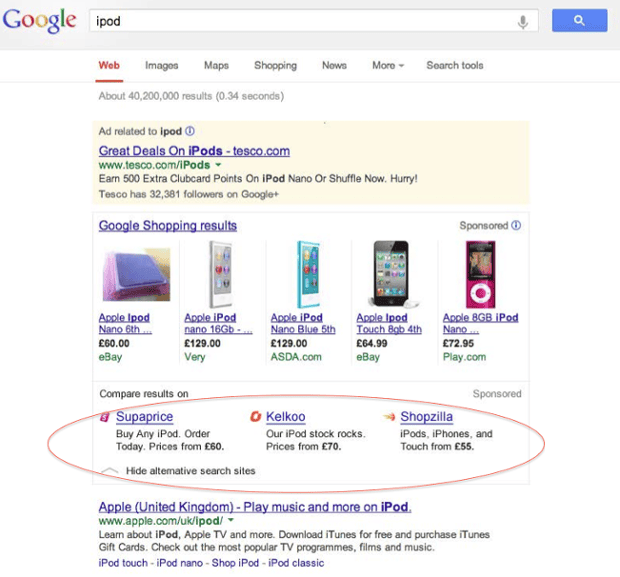Click the Sponsored info icon

[x=516, y=226]
